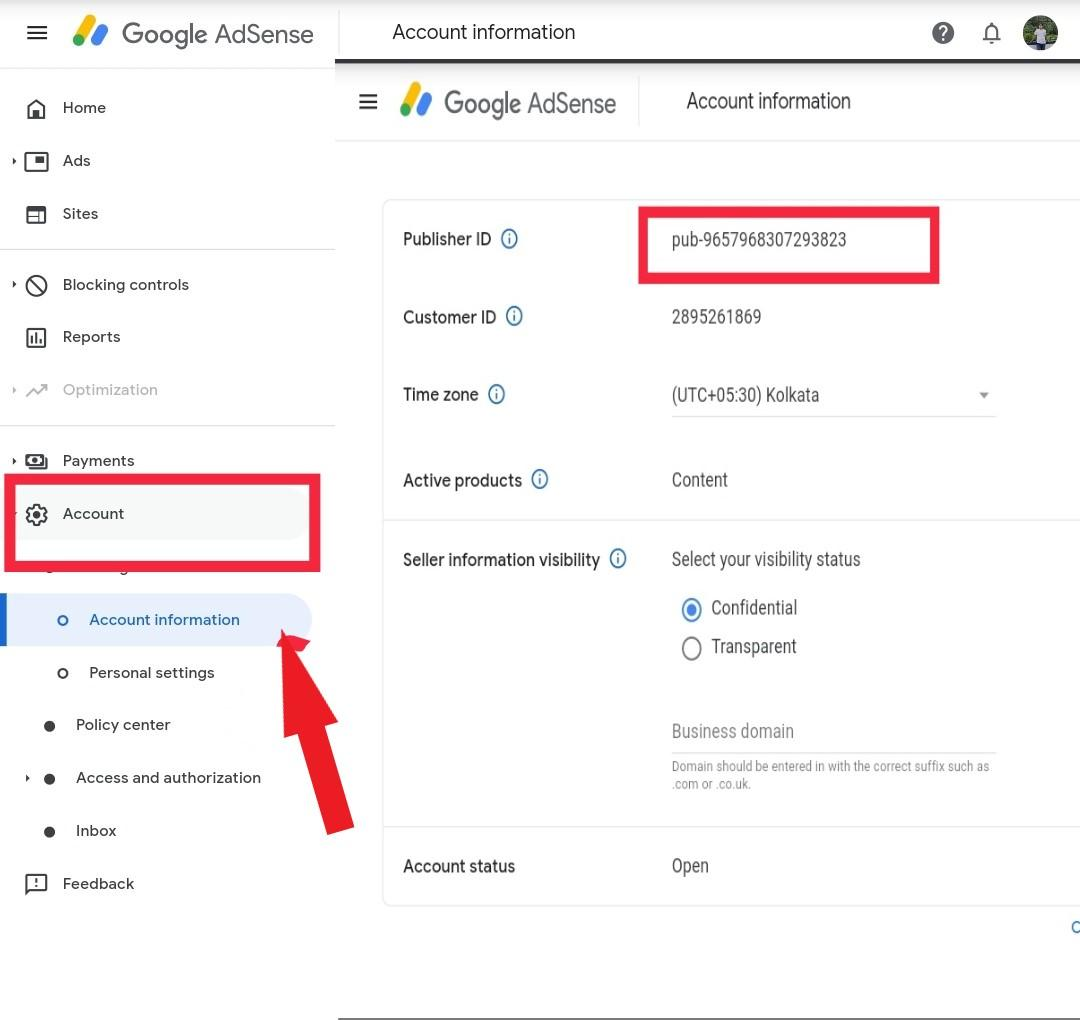This screenshot has height=1020, width=1080.
Task: Click Publisher ID value pub-9657968307293823
Action: click(758, 240)
